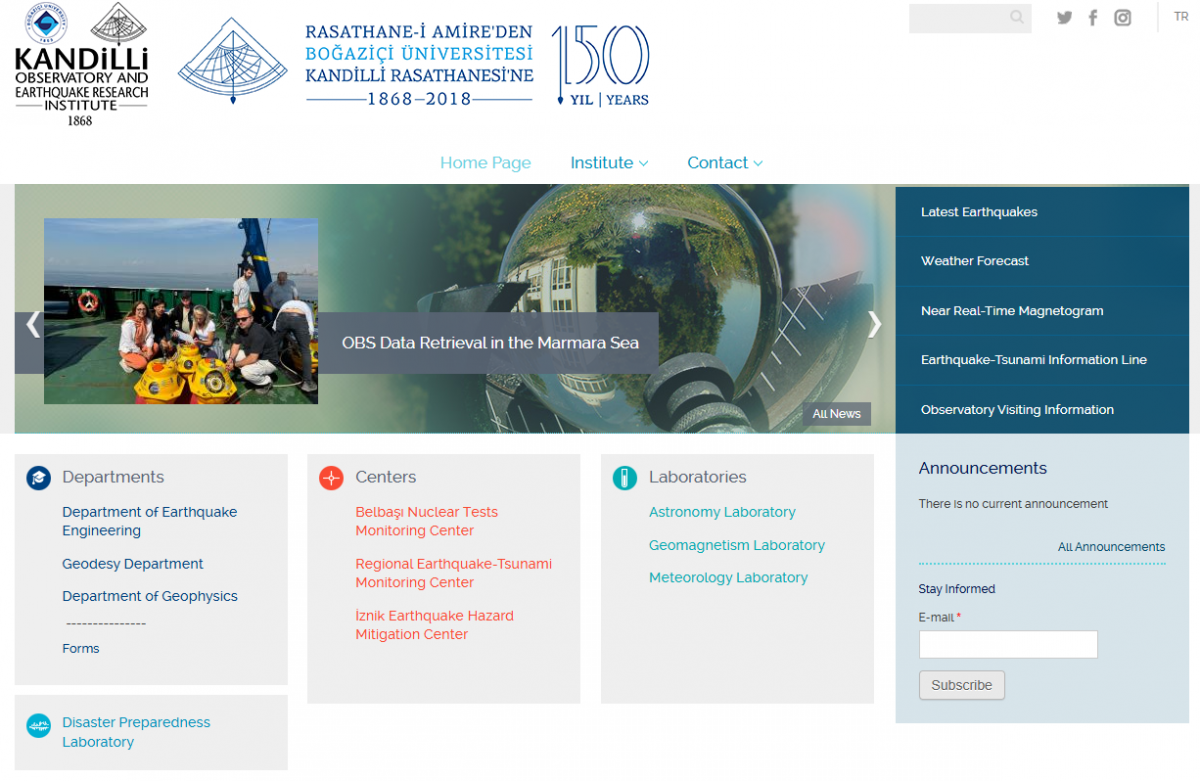Click the Disaster Preparedness Laboratory icon
This screenshot has height=781, width=1200.
point(38,726)
